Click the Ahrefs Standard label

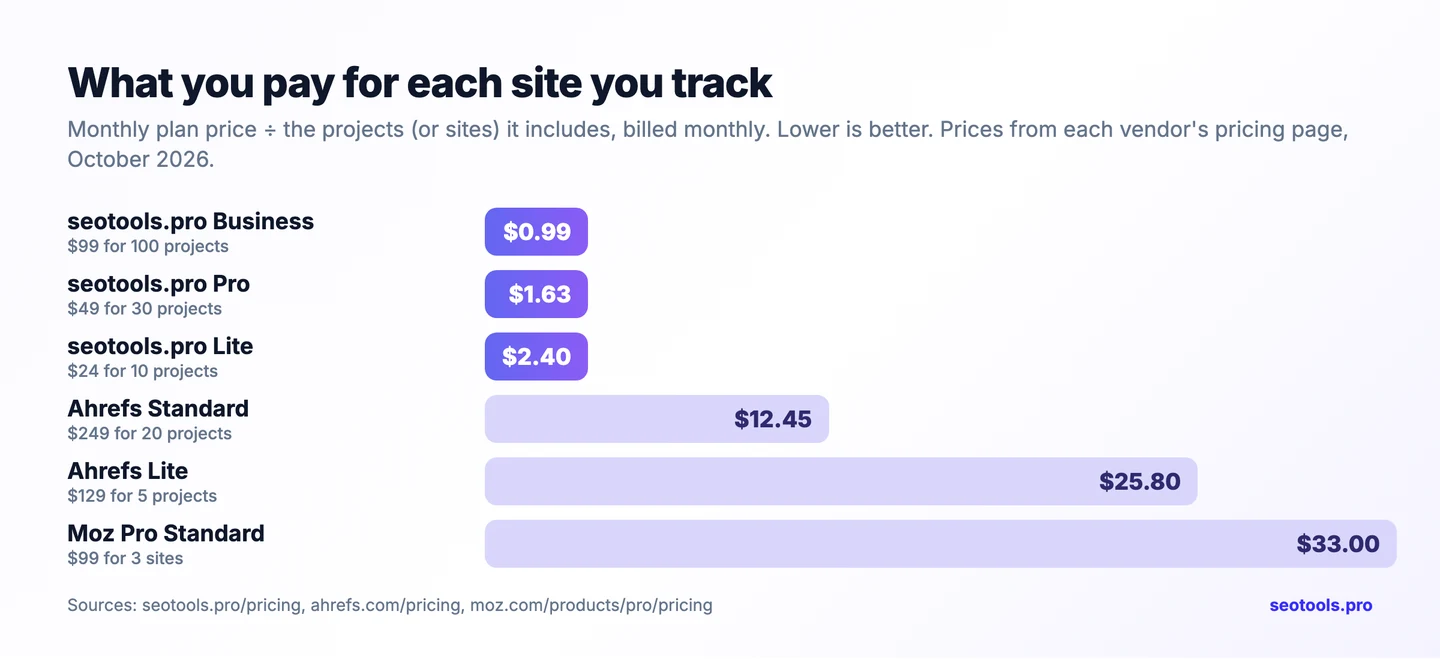point(158,408)
